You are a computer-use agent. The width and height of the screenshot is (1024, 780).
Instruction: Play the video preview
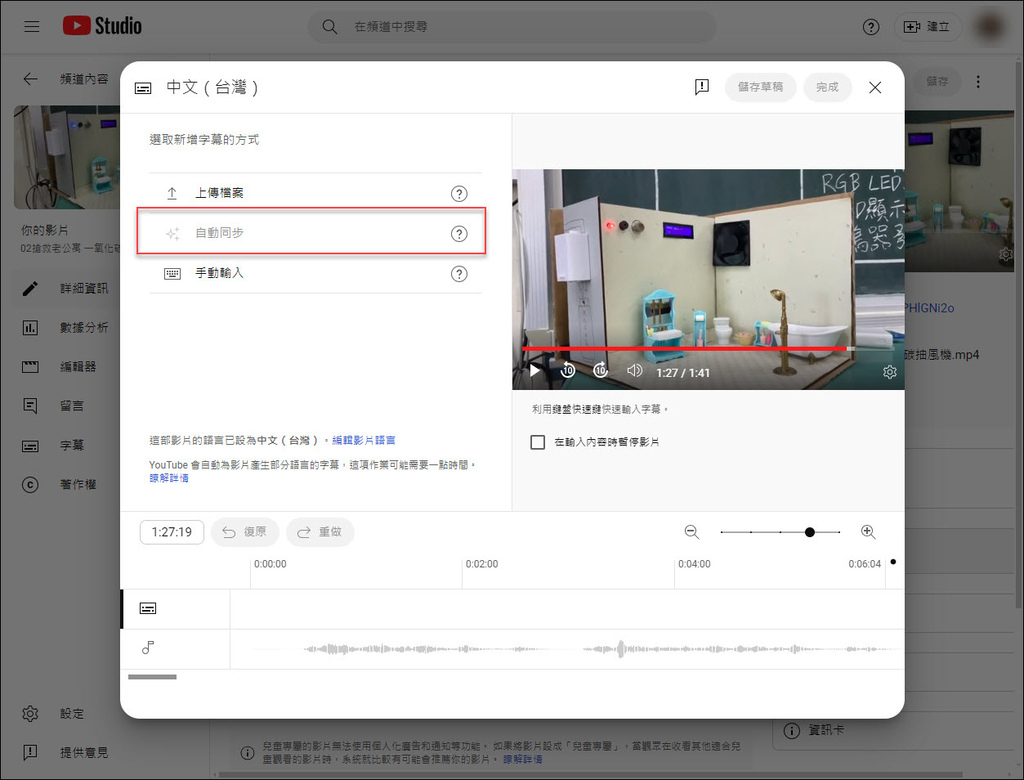(x=534, y=371)
